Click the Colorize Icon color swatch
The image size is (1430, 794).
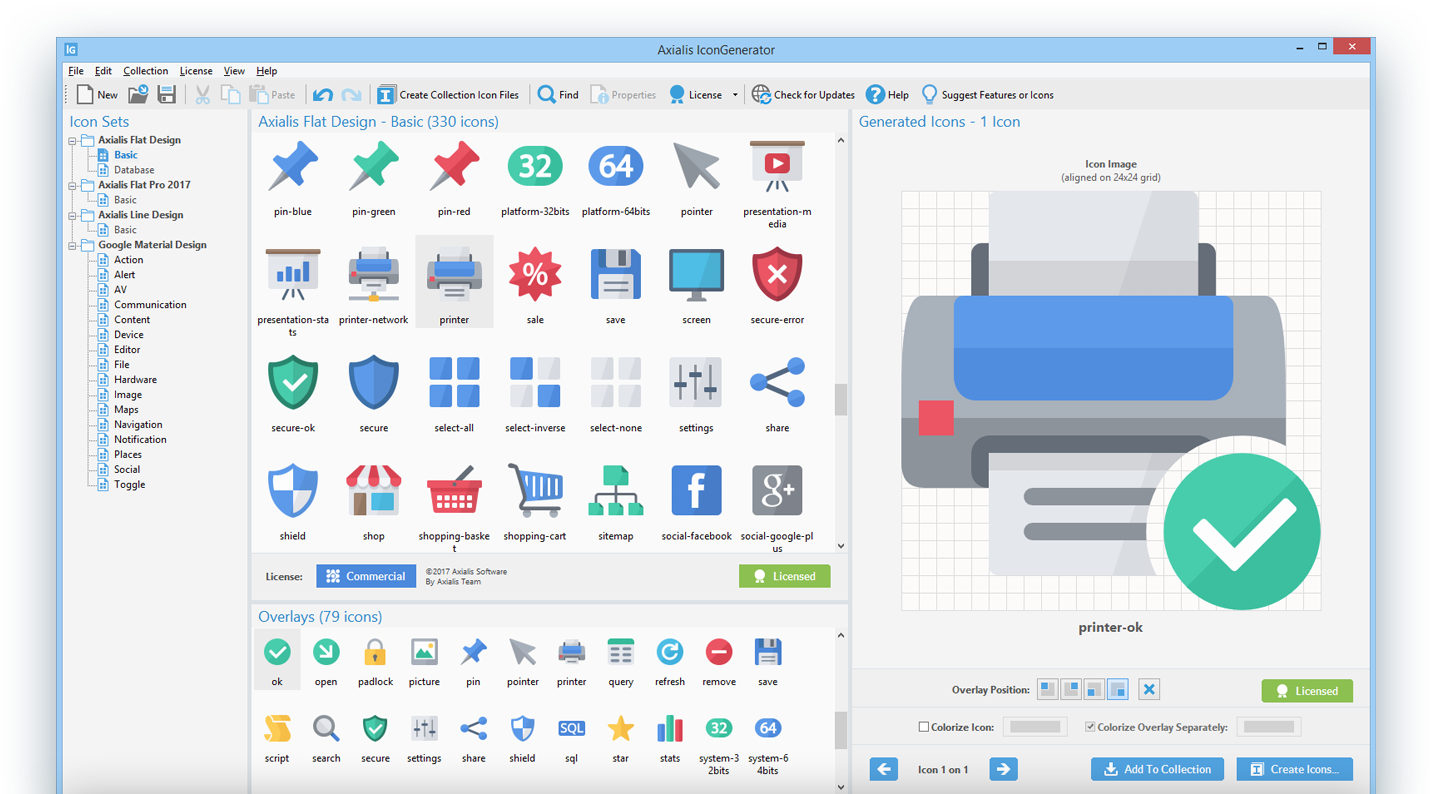tap(1035, 727)
